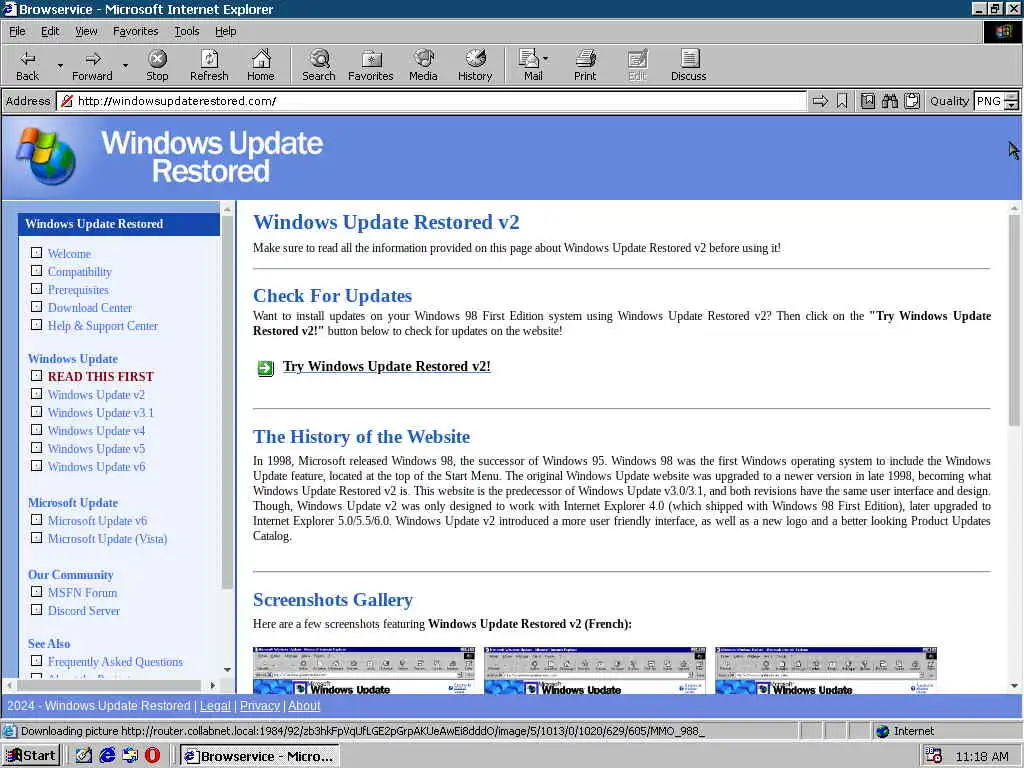Click the Try Windows Update Restored v2! link
Screen dimensions: 1024x768
point(386,366)
